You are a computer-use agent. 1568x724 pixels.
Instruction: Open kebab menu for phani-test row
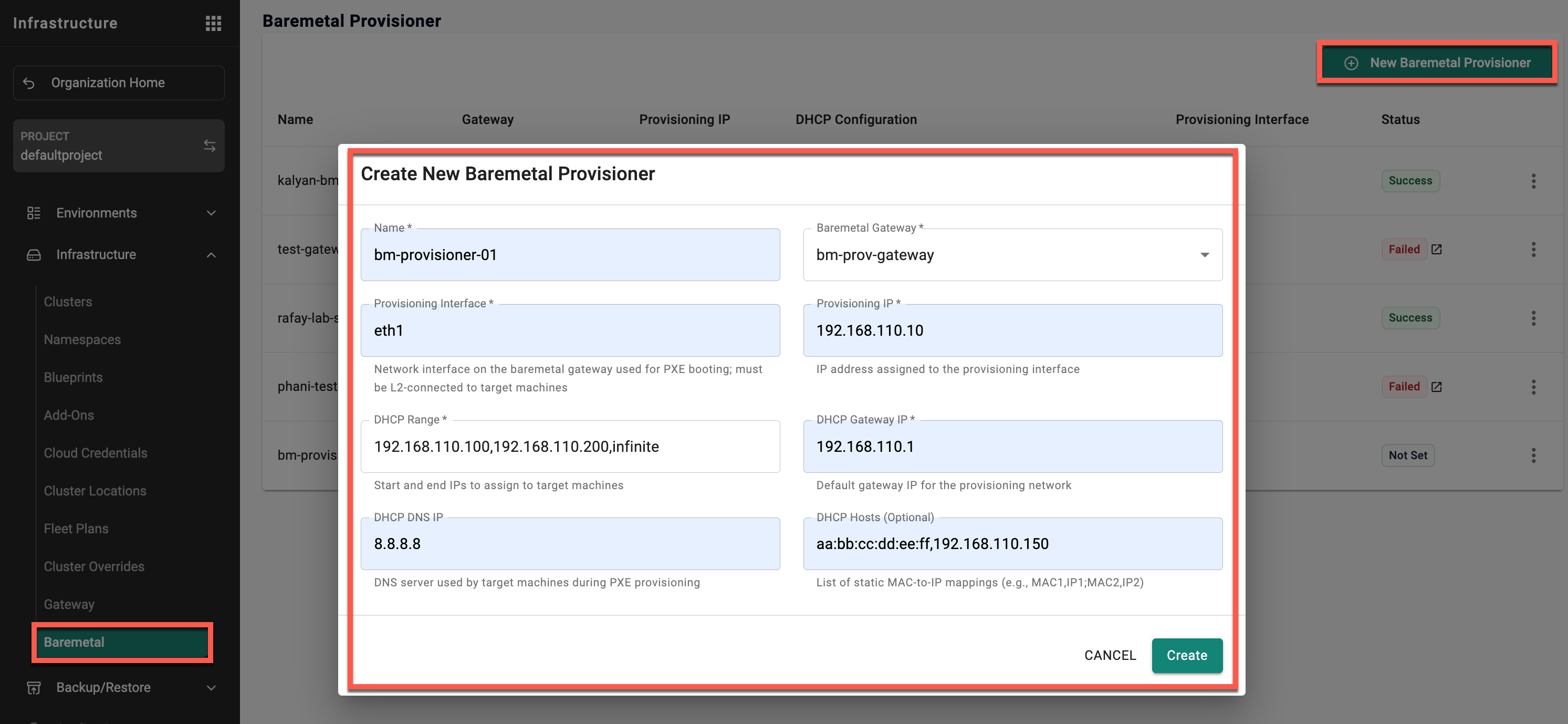1533,387
